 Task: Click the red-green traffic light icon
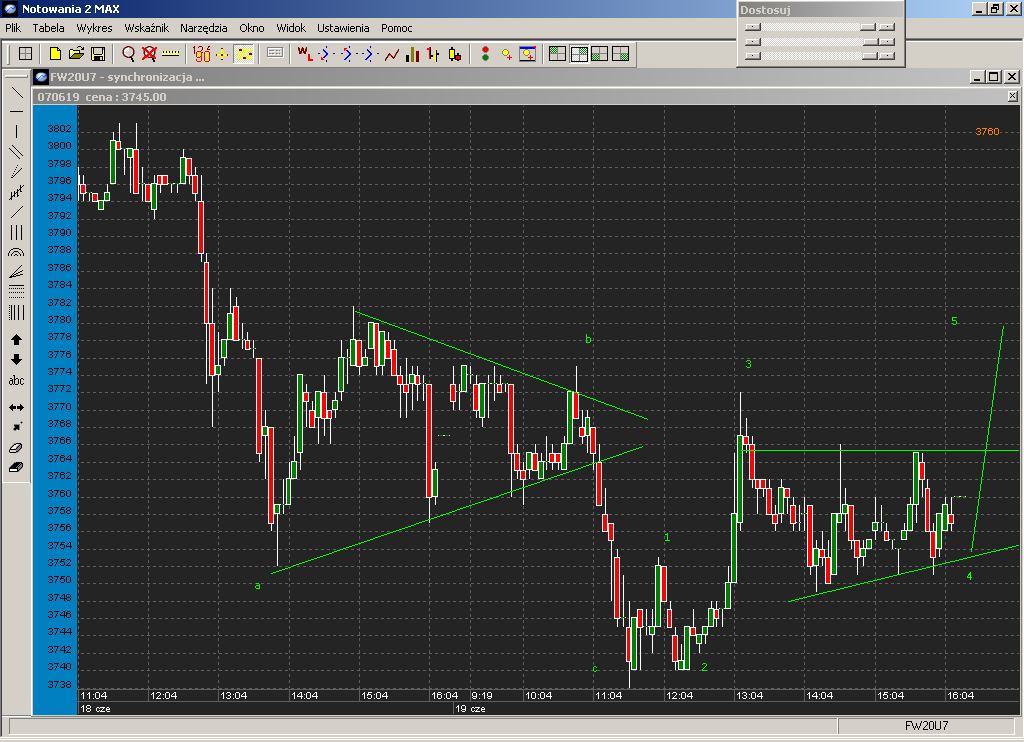(485, 54)
